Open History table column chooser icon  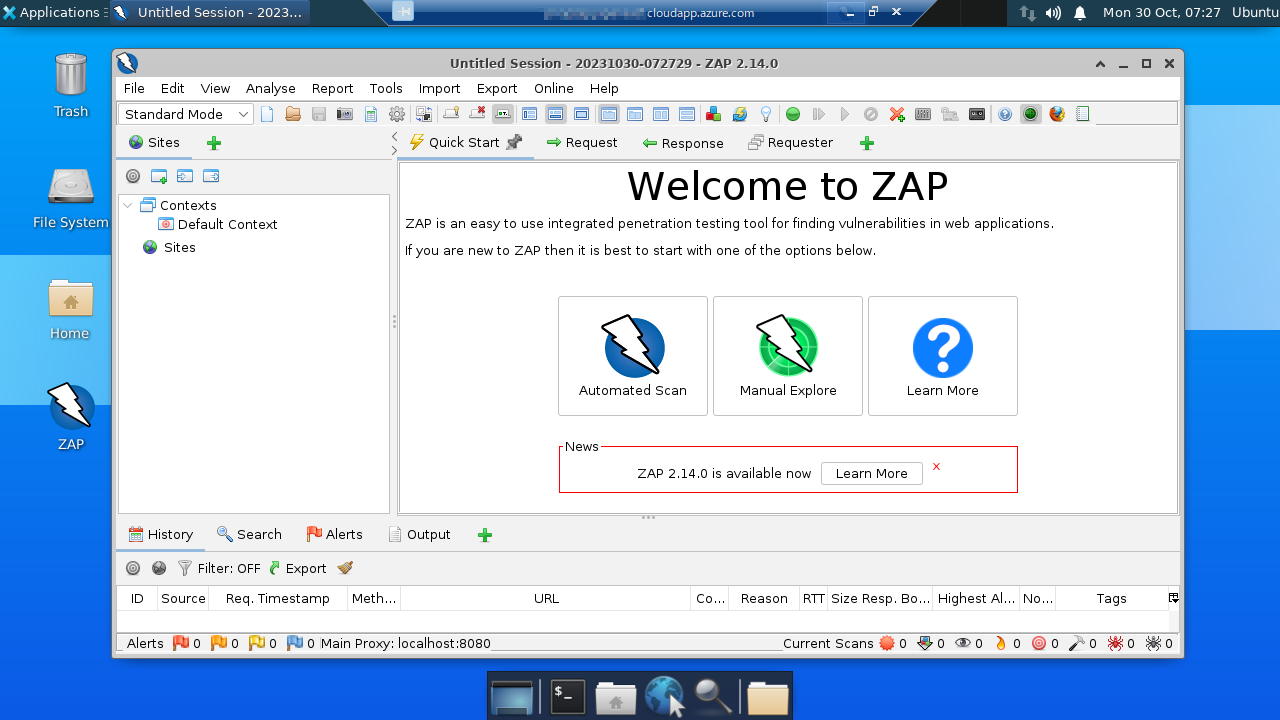(x=1173, y=598)
